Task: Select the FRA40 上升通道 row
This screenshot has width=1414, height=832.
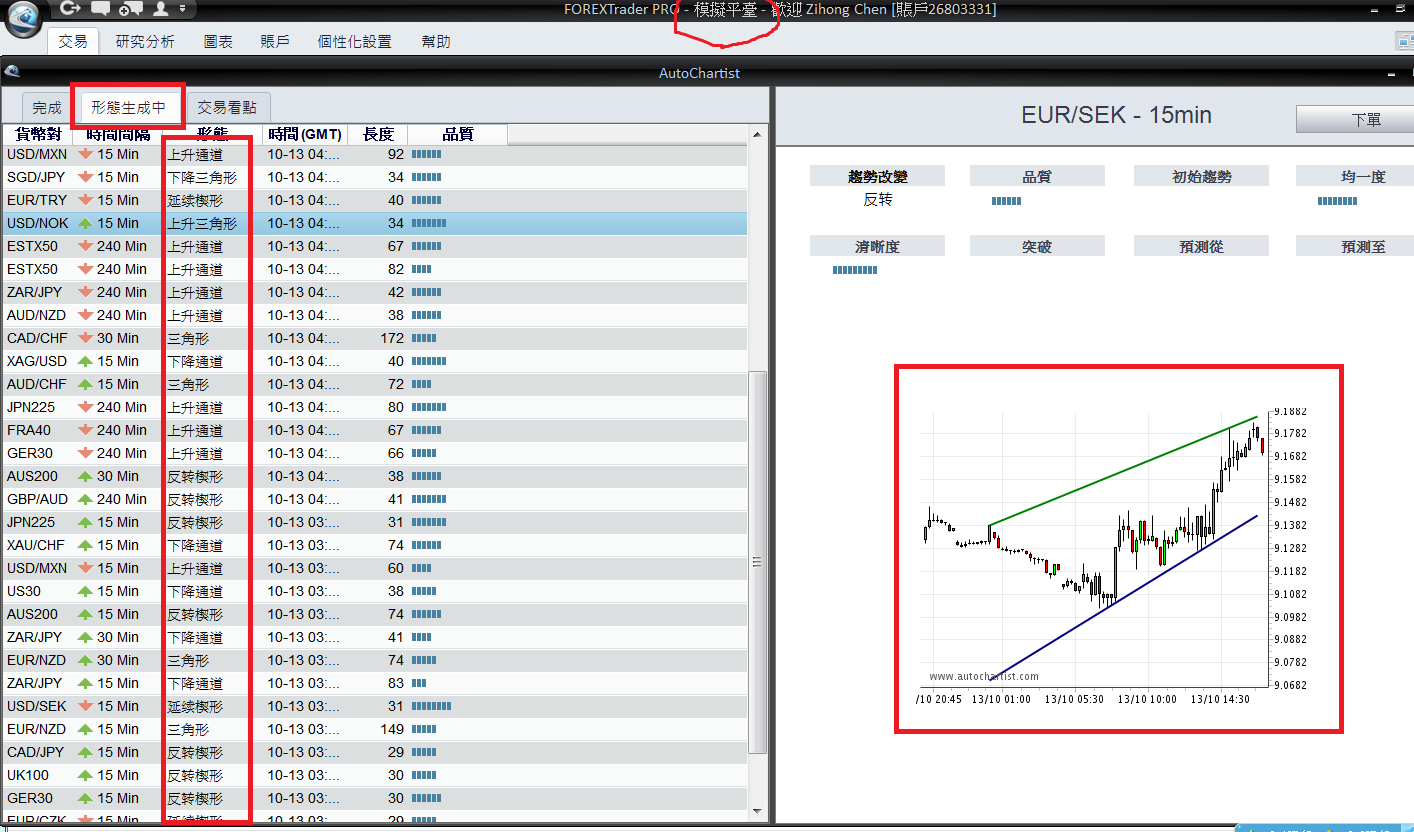Action: point(375,430)
